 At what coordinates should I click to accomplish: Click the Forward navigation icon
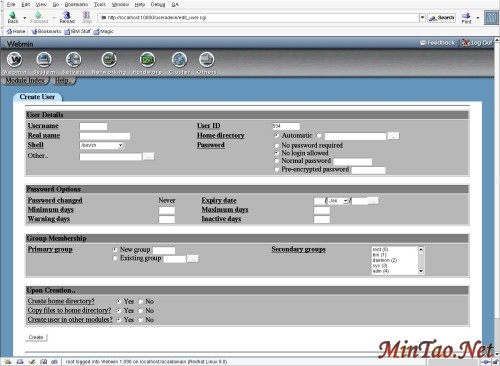tap(39, 17)
